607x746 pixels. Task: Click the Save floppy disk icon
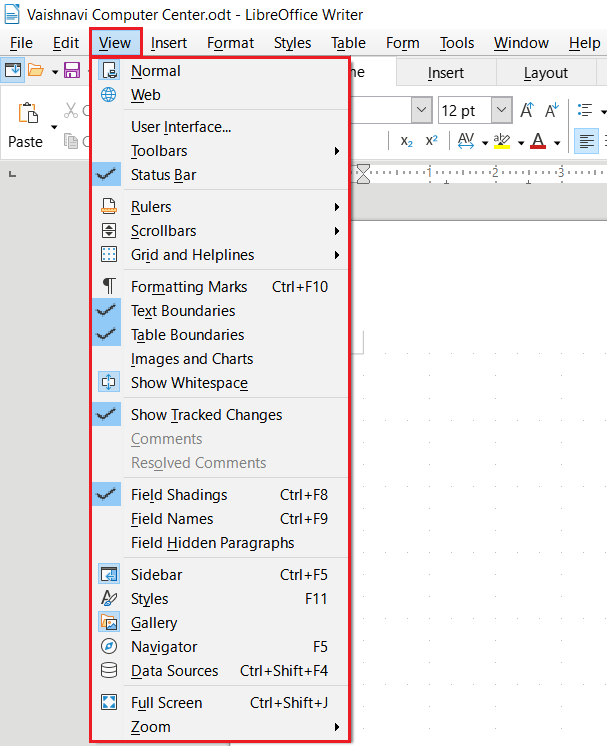[72, 71]
